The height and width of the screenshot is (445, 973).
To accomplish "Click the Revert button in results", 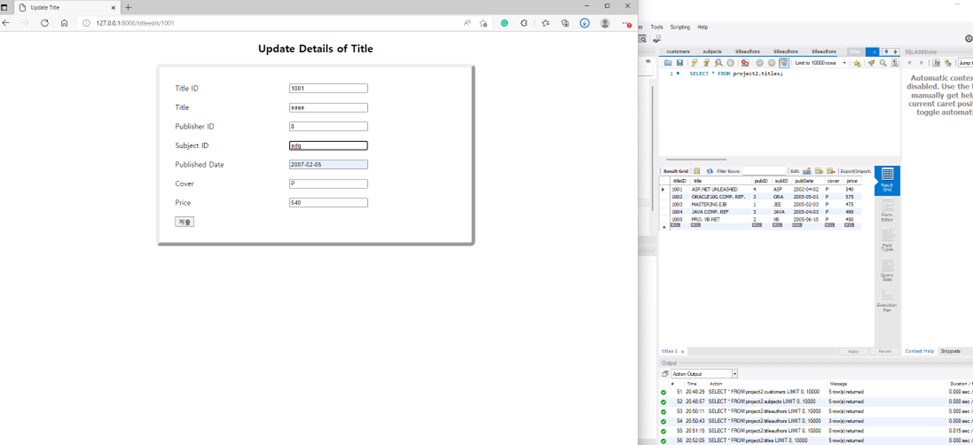I will (x=884, y=351).
